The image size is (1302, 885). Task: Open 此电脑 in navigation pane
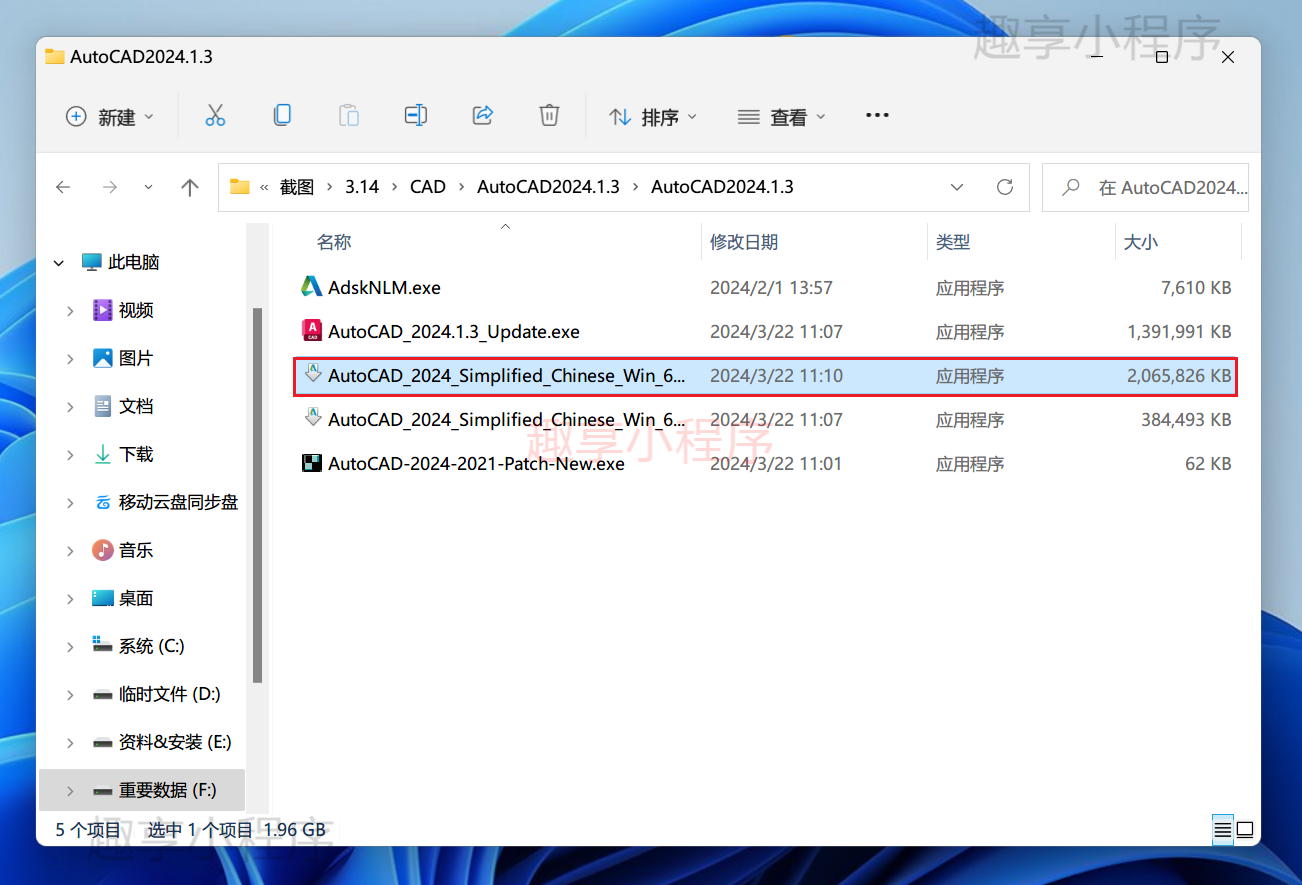(x=133, y=262)
